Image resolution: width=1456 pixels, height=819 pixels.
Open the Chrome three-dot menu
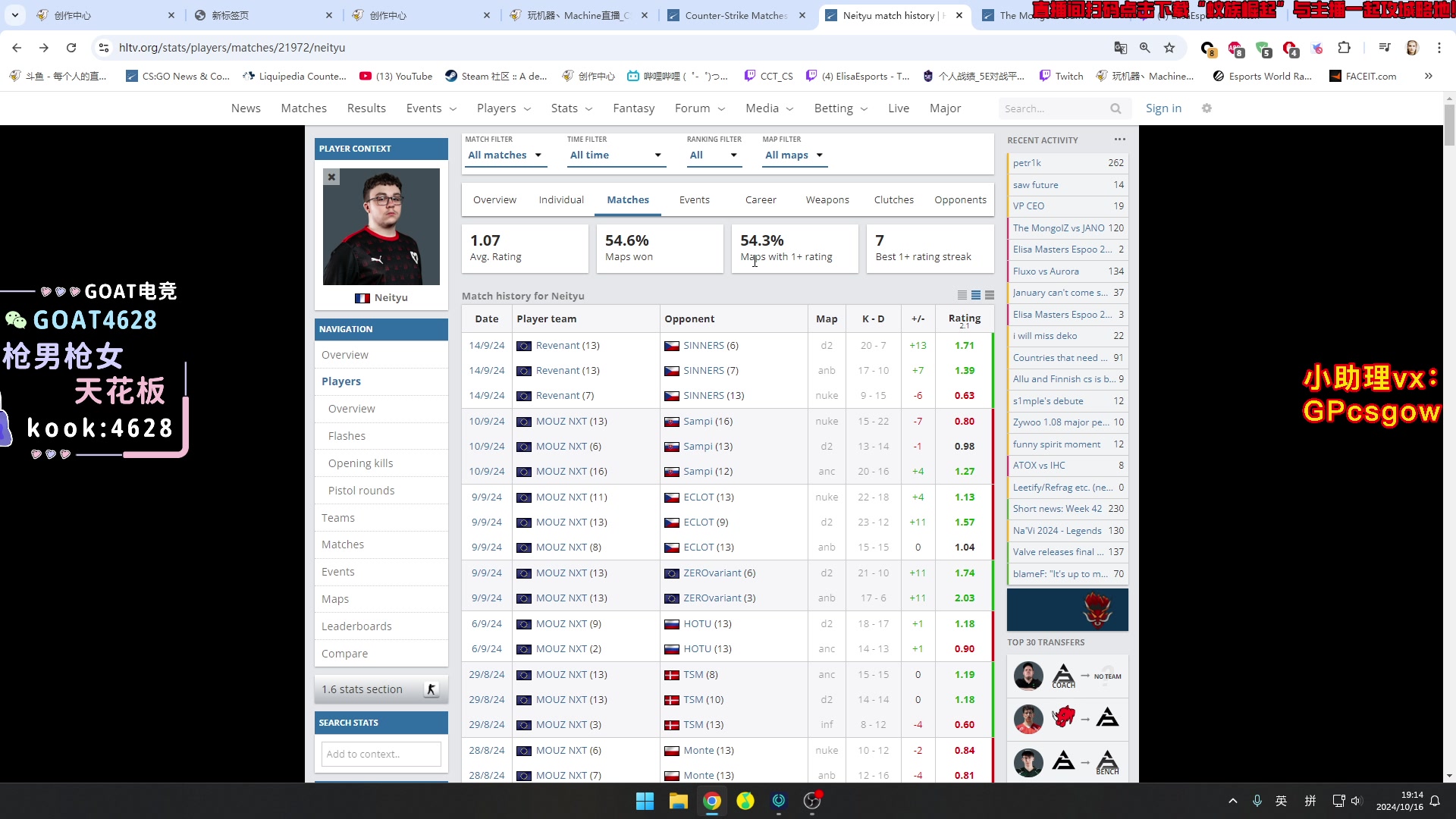pyautogui.click(x=1439, y=48)
